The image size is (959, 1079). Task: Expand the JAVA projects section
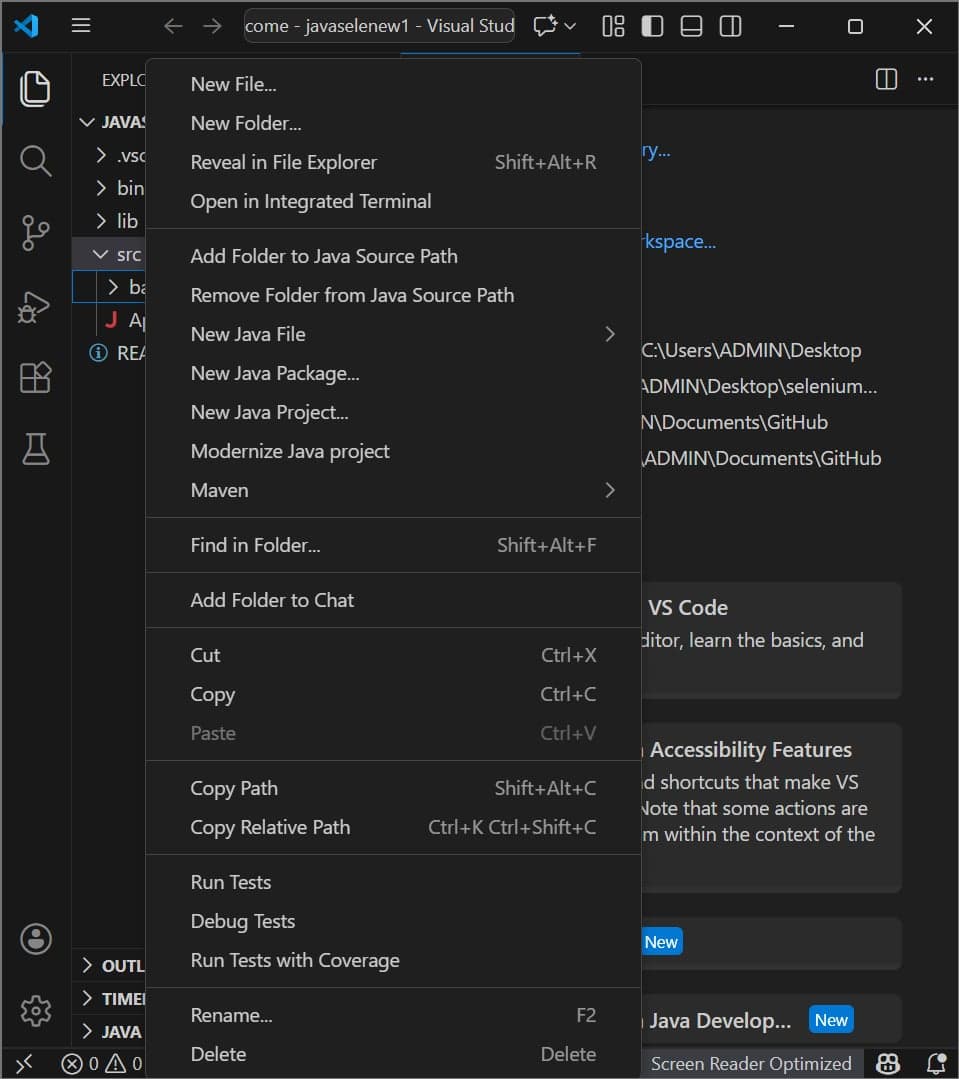point(109,1032)
